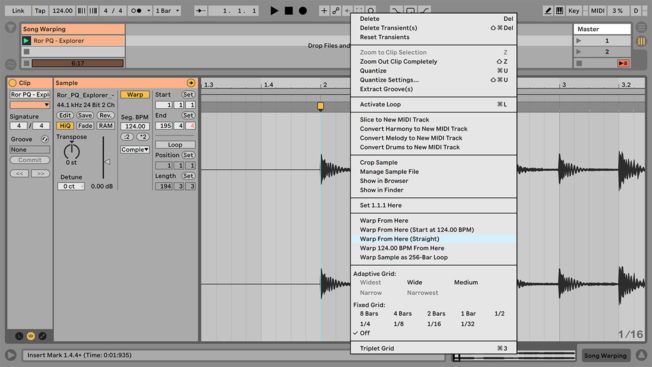Toggle the Computer MIDI Keyboard icon
Viewport: 652px width, 367px height.
click(560, 11)
